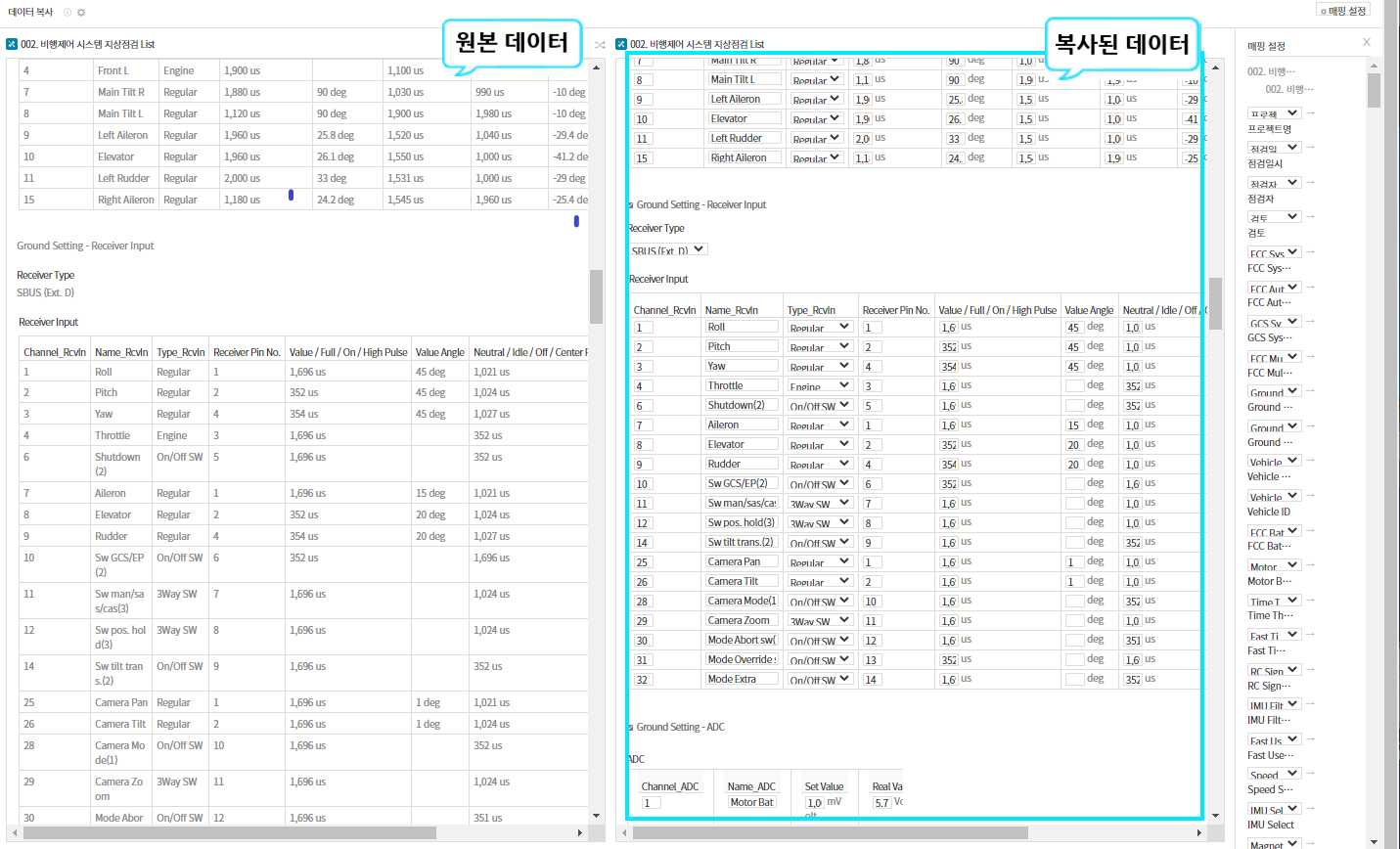
Task: Open the Speed S mapping dropdown
Action: (1274, 775)
